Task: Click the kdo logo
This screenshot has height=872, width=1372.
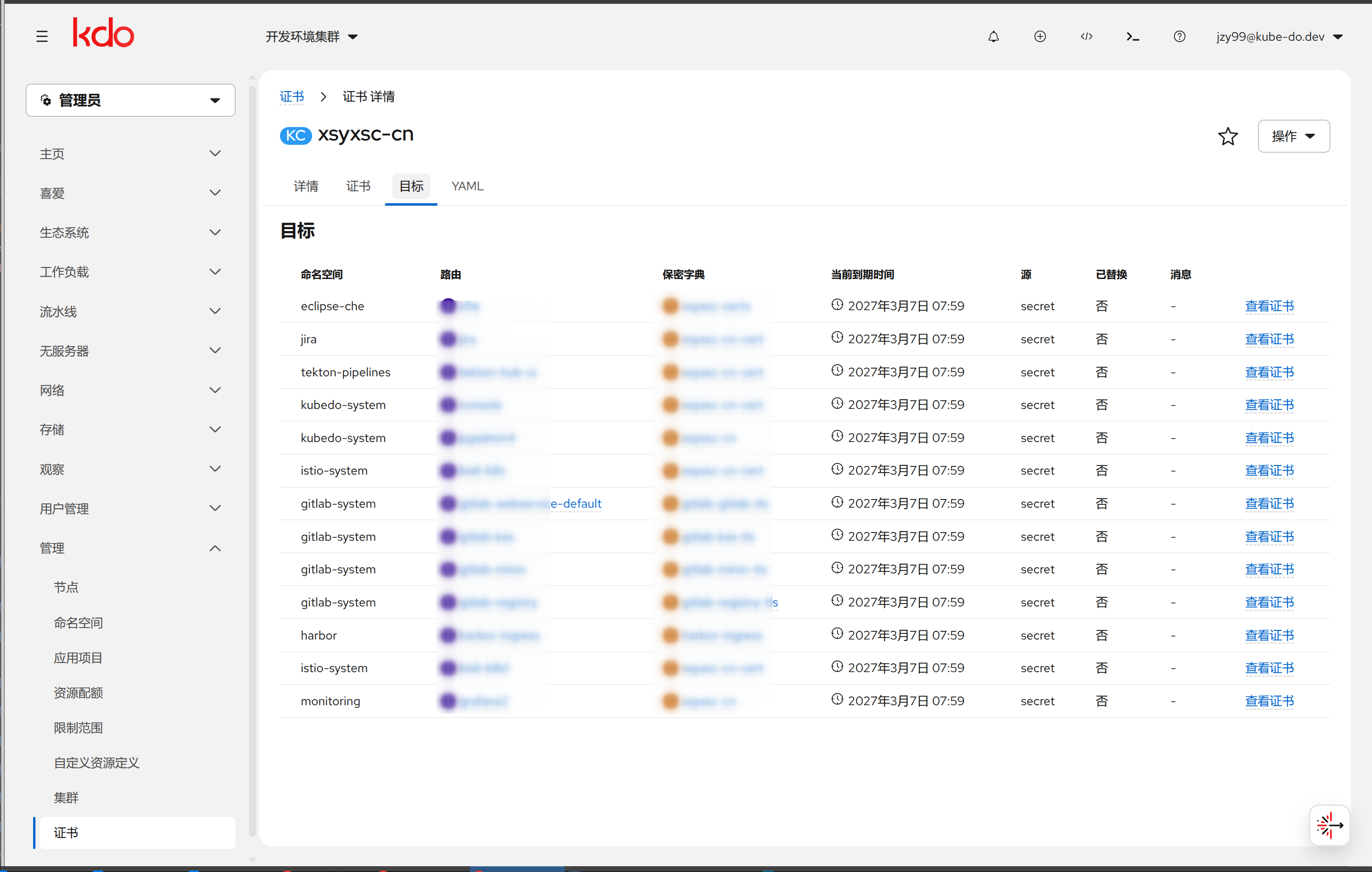Action: [103, 33]
